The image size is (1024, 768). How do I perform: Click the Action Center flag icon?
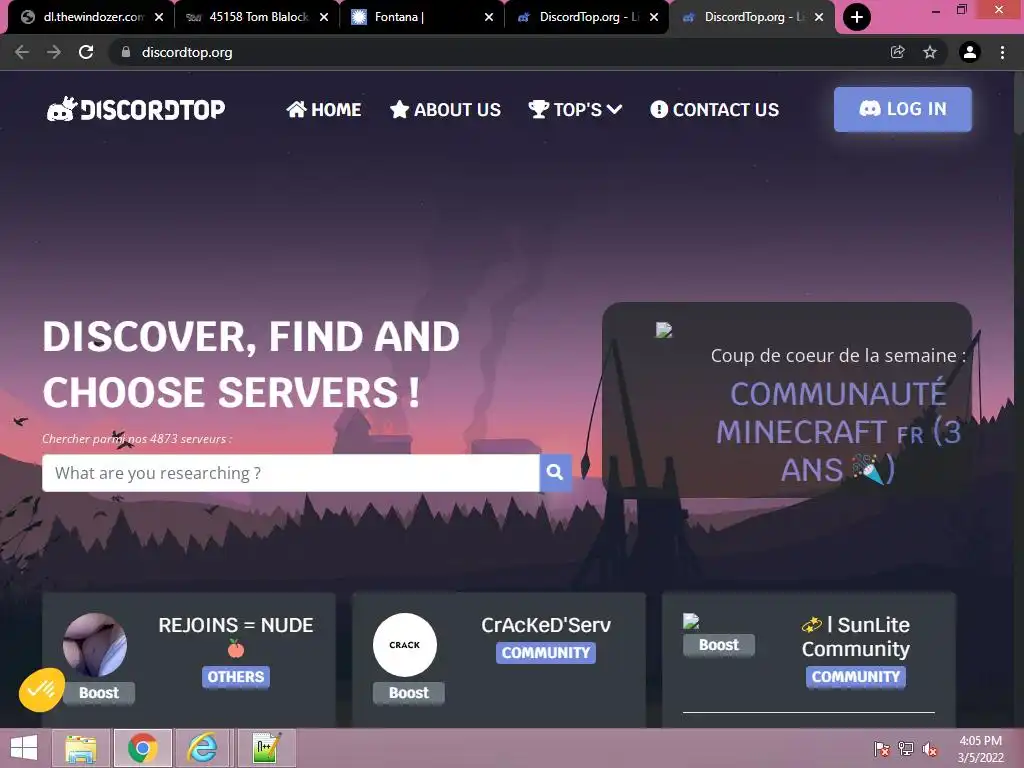(882, 749)
